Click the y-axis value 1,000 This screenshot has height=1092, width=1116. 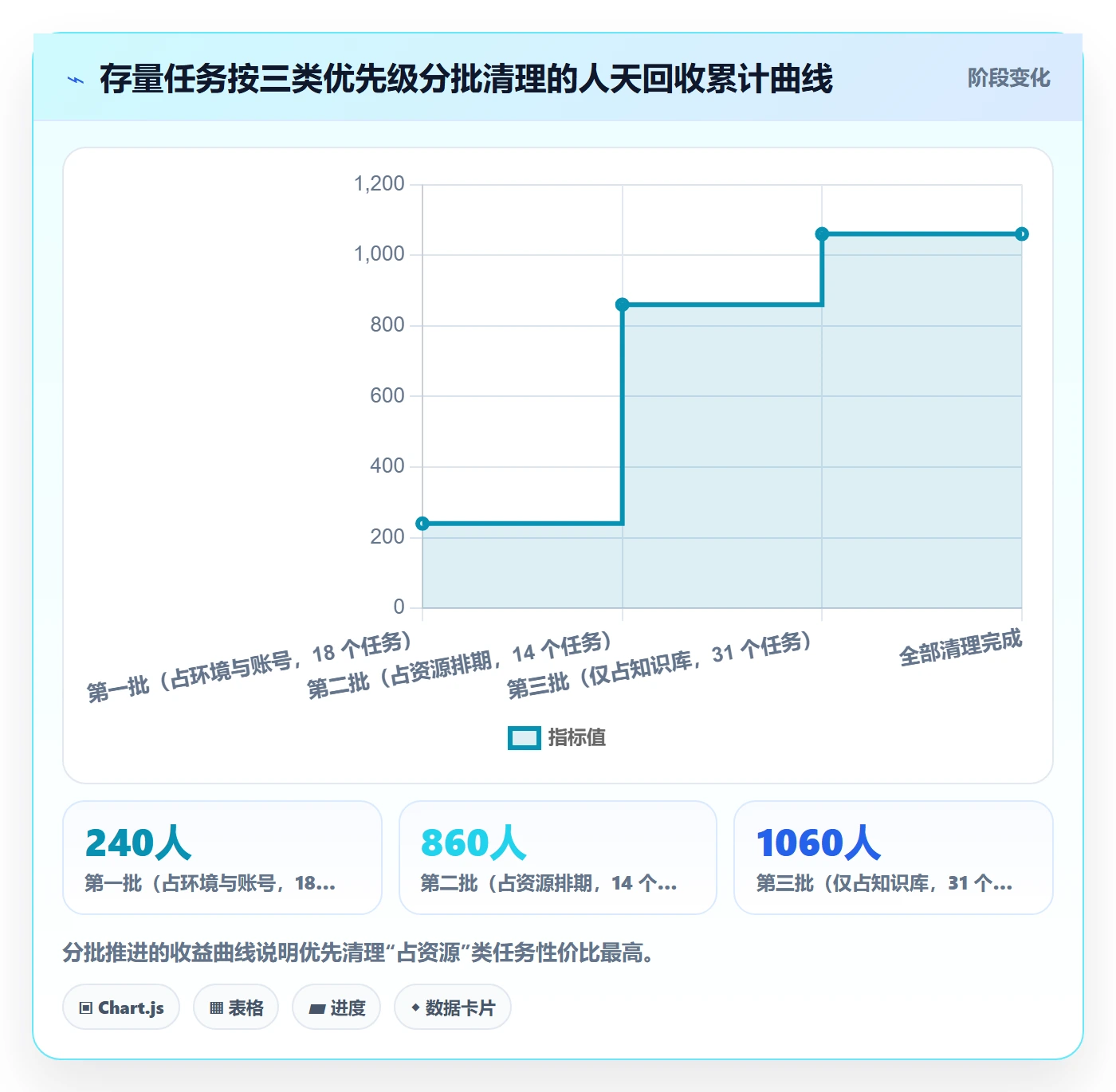[x=379, y=254]
